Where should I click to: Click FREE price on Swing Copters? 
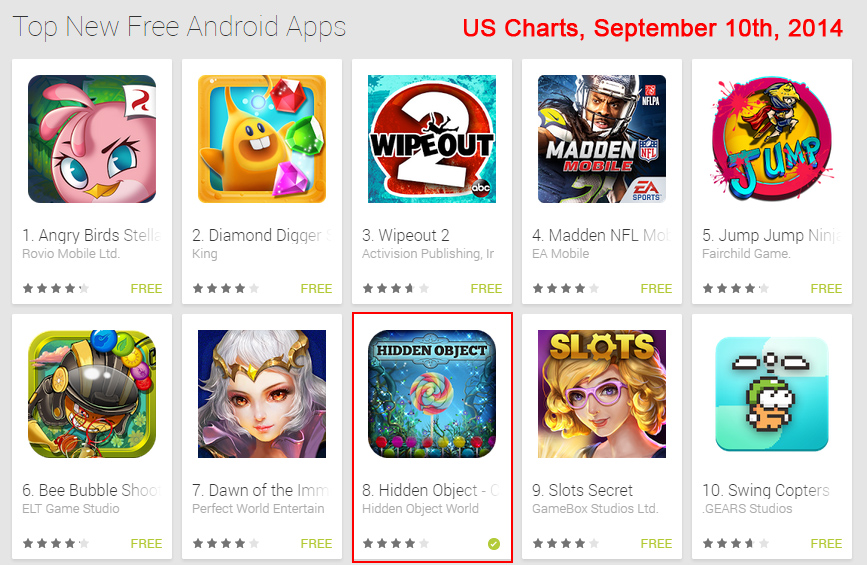coord(826,543)
